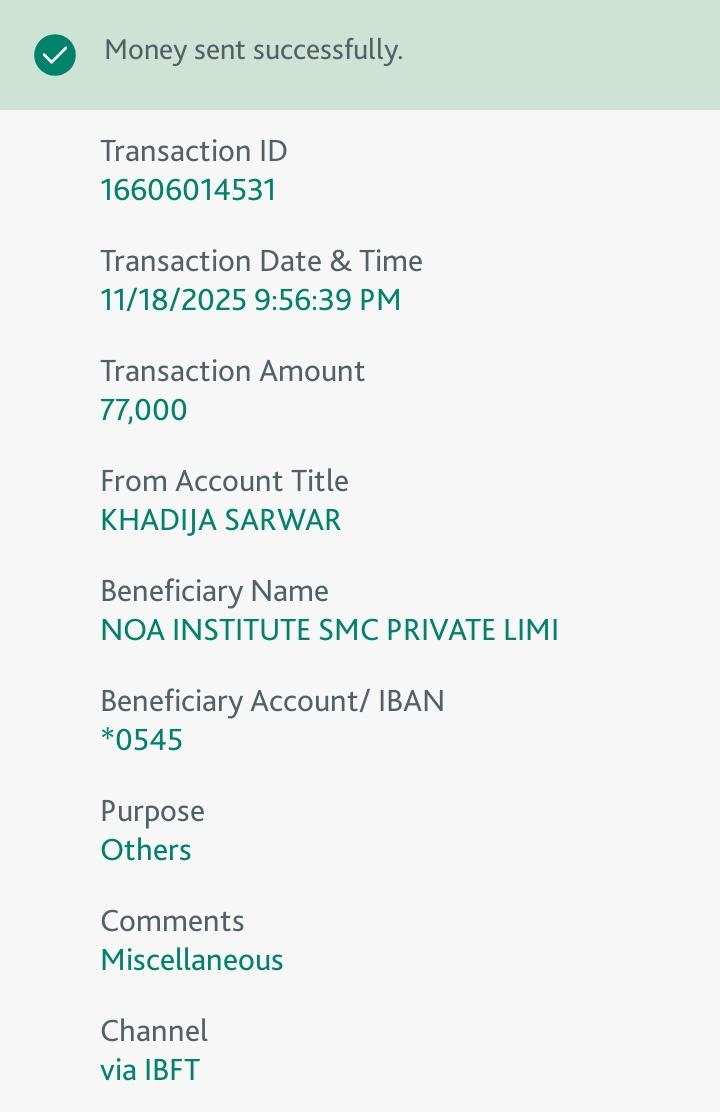Click the Transaction Amount label

click(232, 371)
